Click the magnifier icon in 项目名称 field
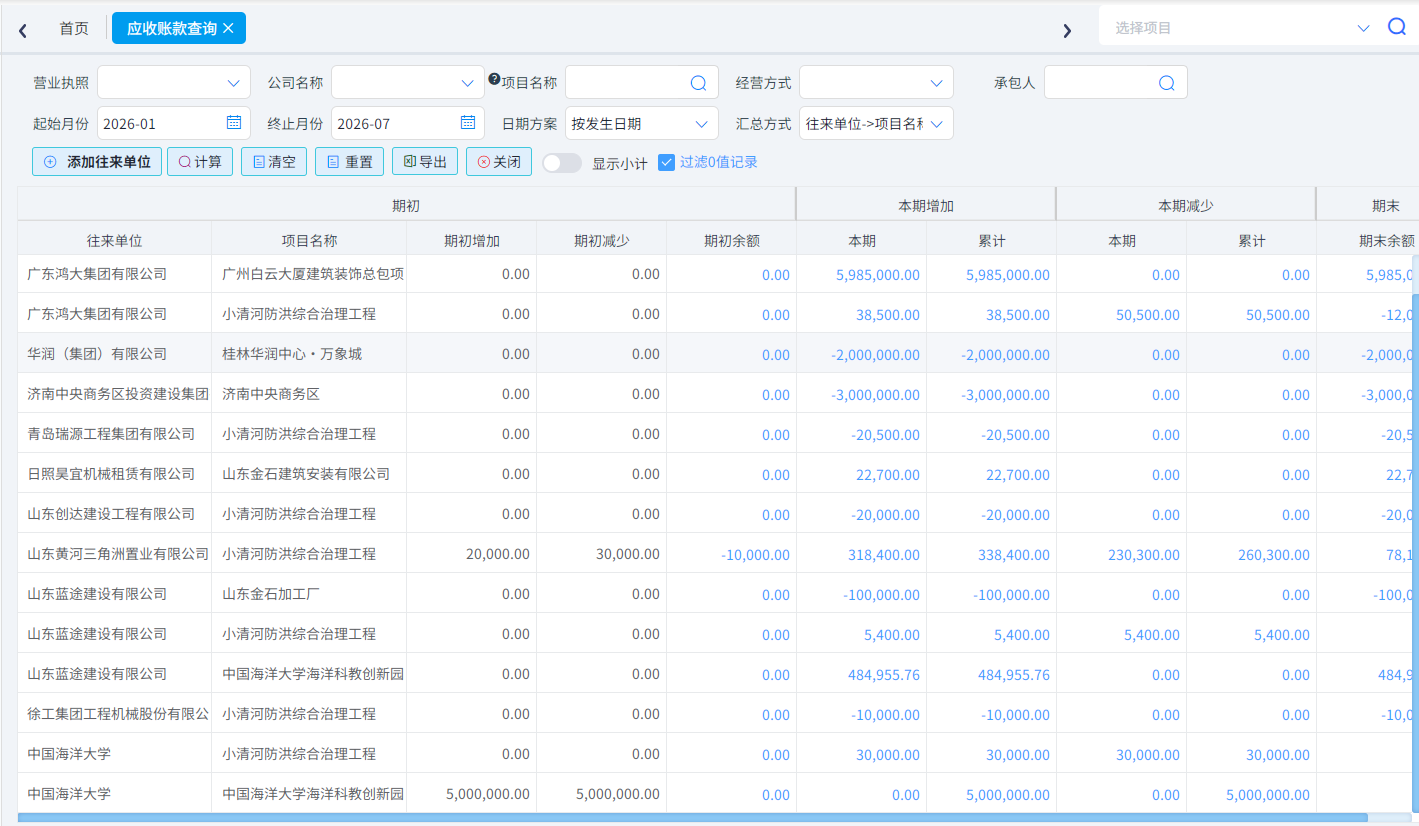The width and height of the screenshot is (1419, 826). coord(698,83)
